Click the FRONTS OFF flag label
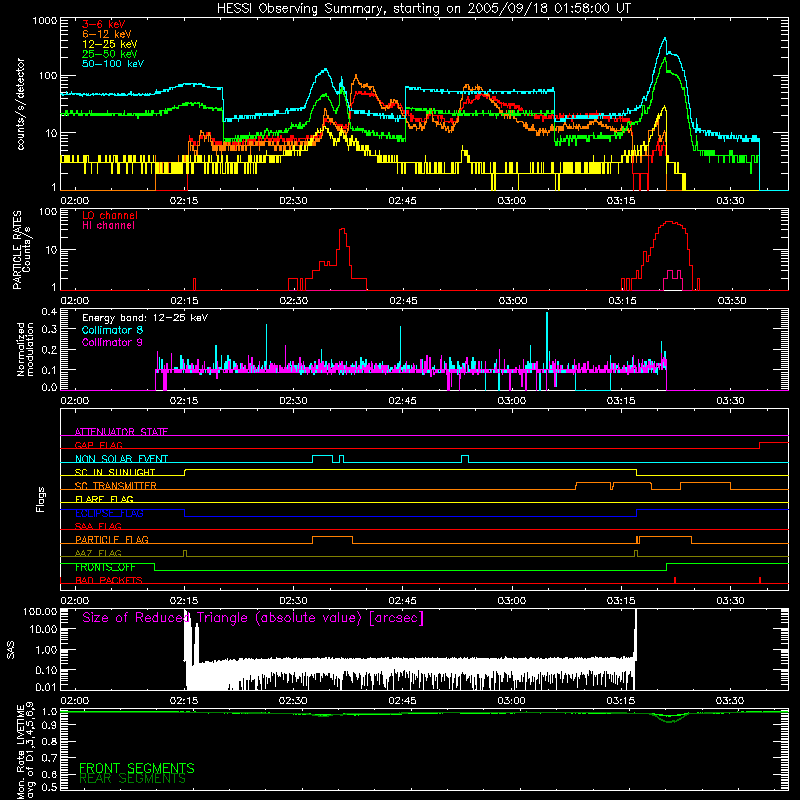800x800 pixels. tap(105, 567)
